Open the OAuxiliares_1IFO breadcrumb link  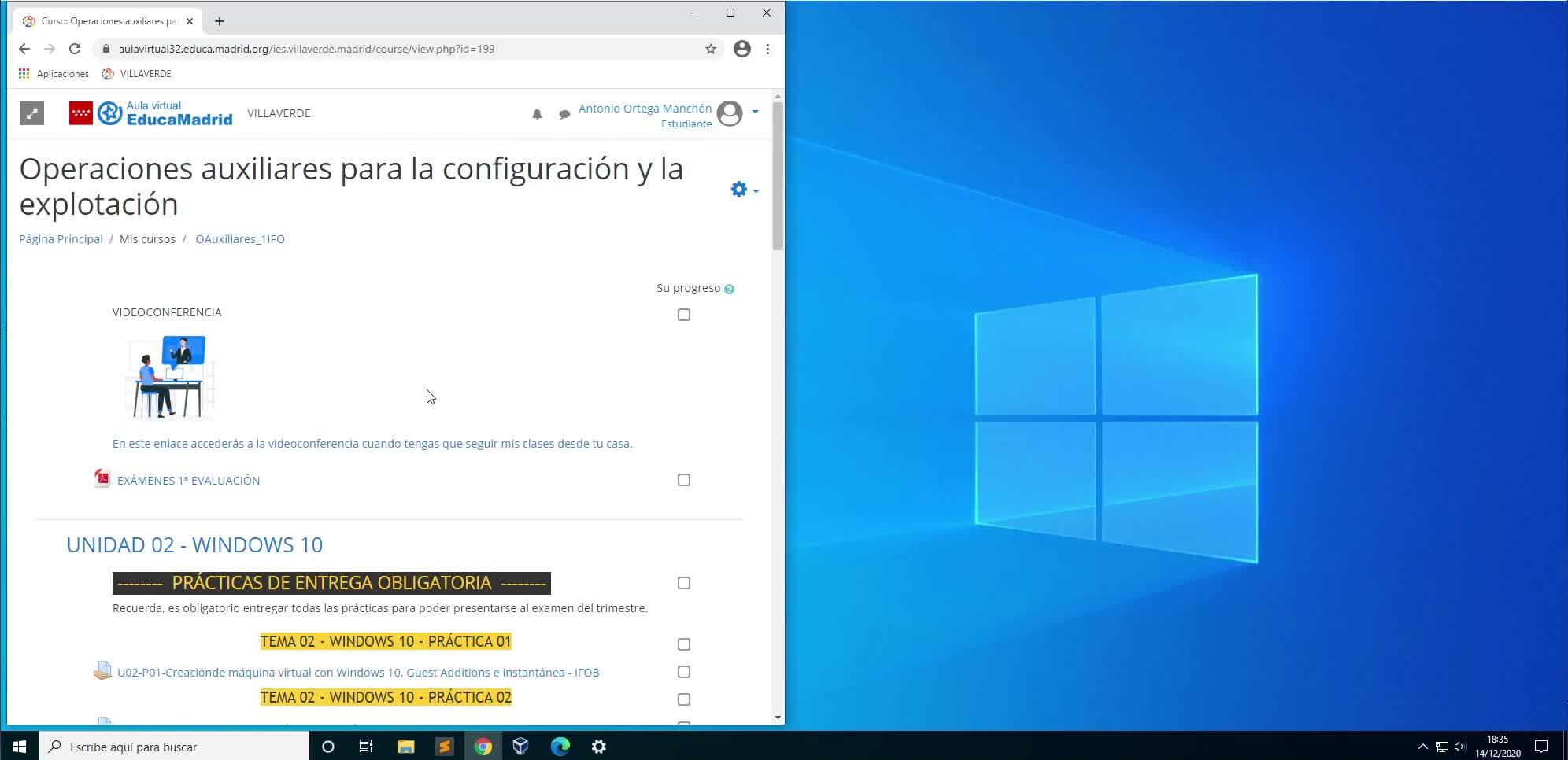pyautogui.click(x=240, y=239)
